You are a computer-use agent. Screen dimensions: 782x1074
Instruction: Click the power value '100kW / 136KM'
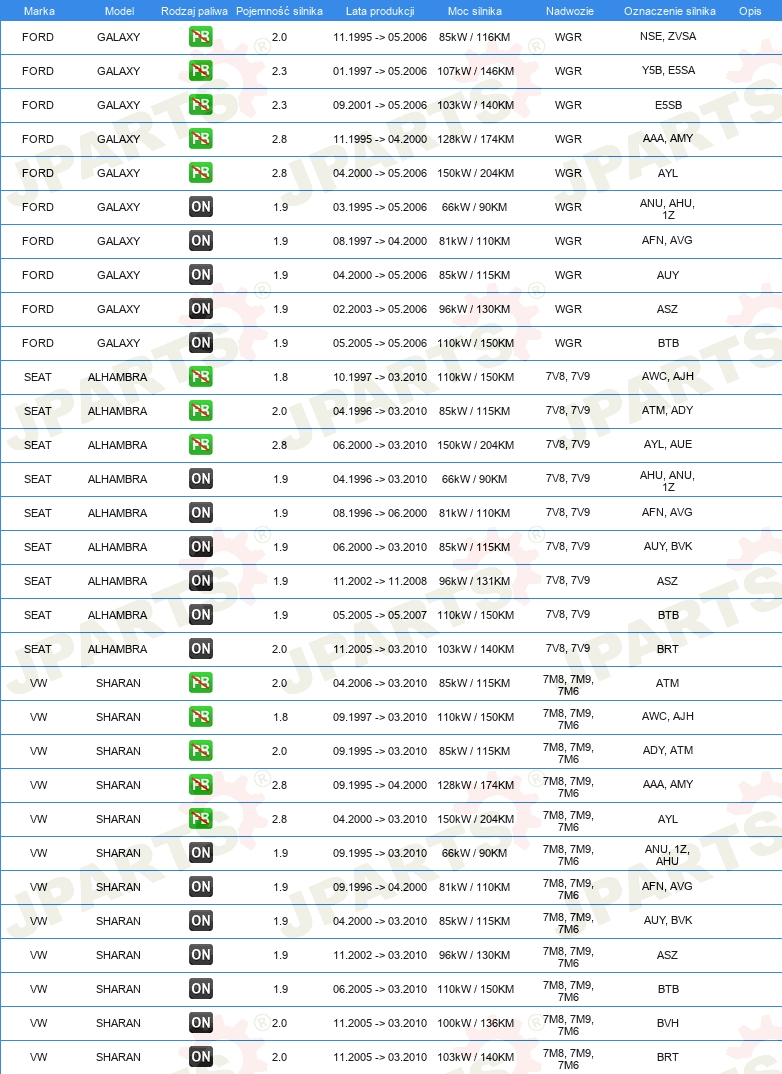point(475,1023)
